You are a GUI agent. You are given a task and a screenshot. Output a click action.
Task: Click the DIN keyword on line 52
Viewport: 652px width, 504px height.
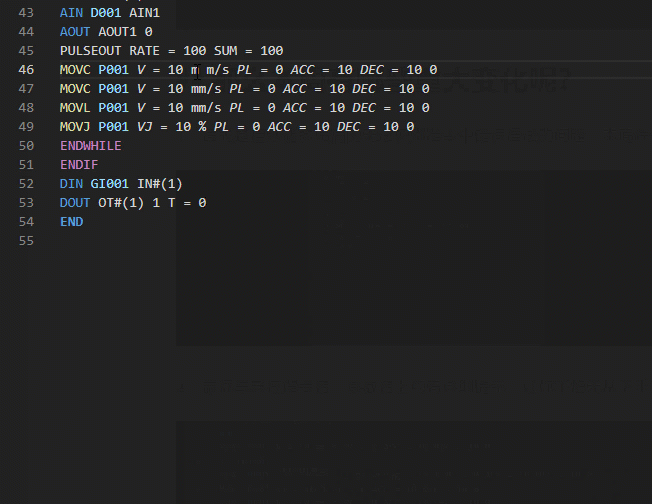point(71,184)
